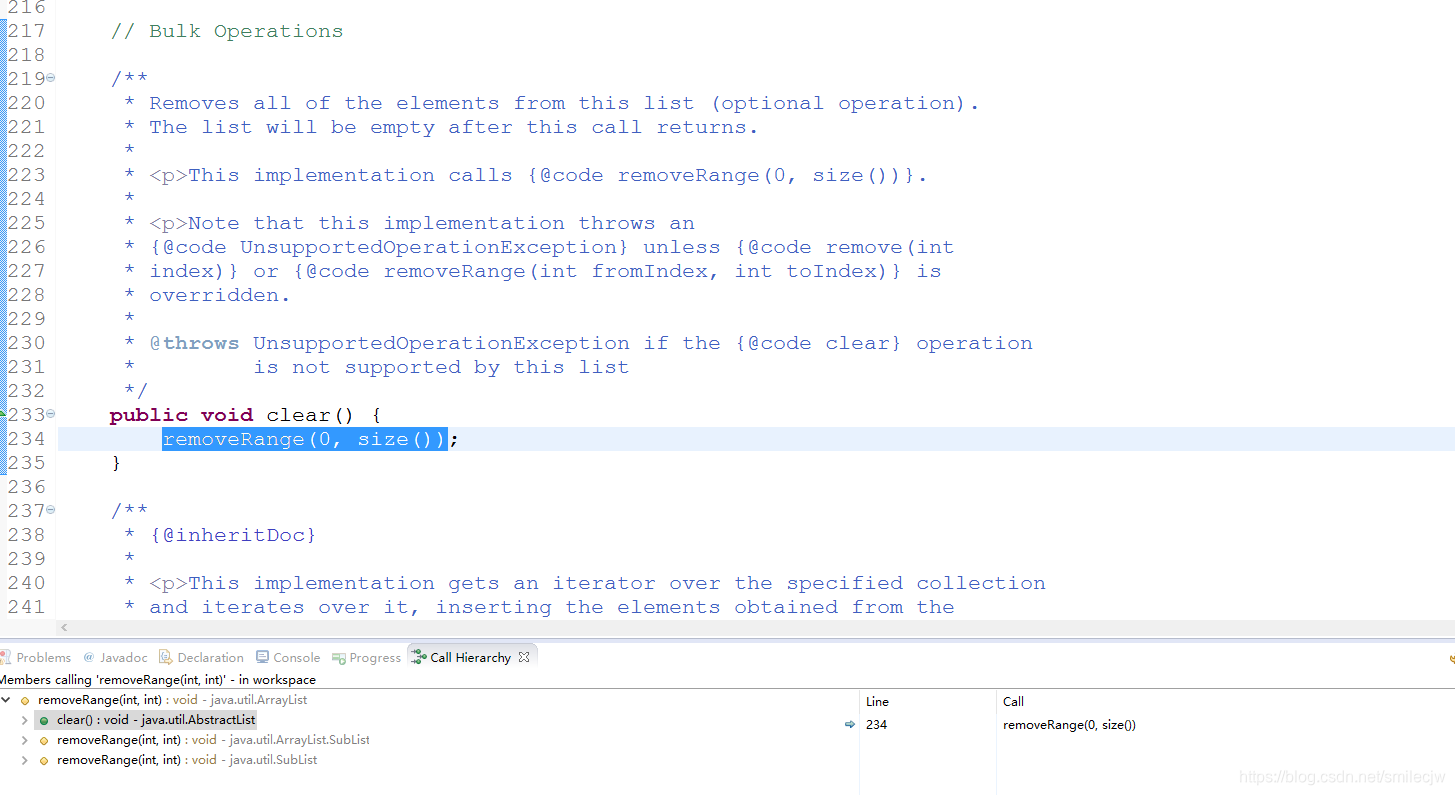The height and width of the screenshot is (795, 1455).
Task: Switch to the Console tab
Action: tap(288, 657)
